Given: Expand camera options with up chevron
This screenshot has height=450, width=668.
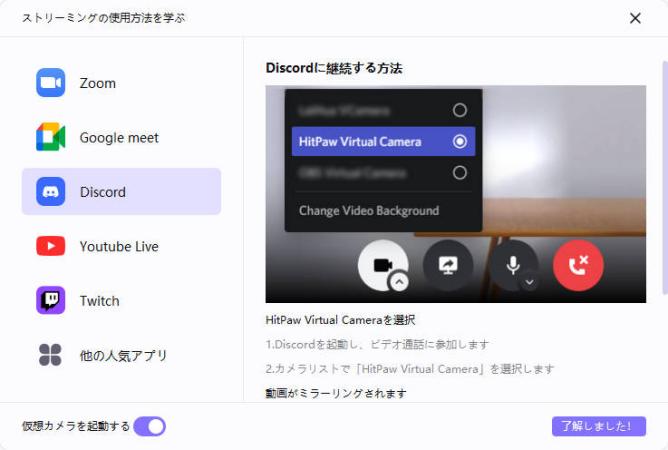Looking at the screenshot, I should [x=399, y=282].
